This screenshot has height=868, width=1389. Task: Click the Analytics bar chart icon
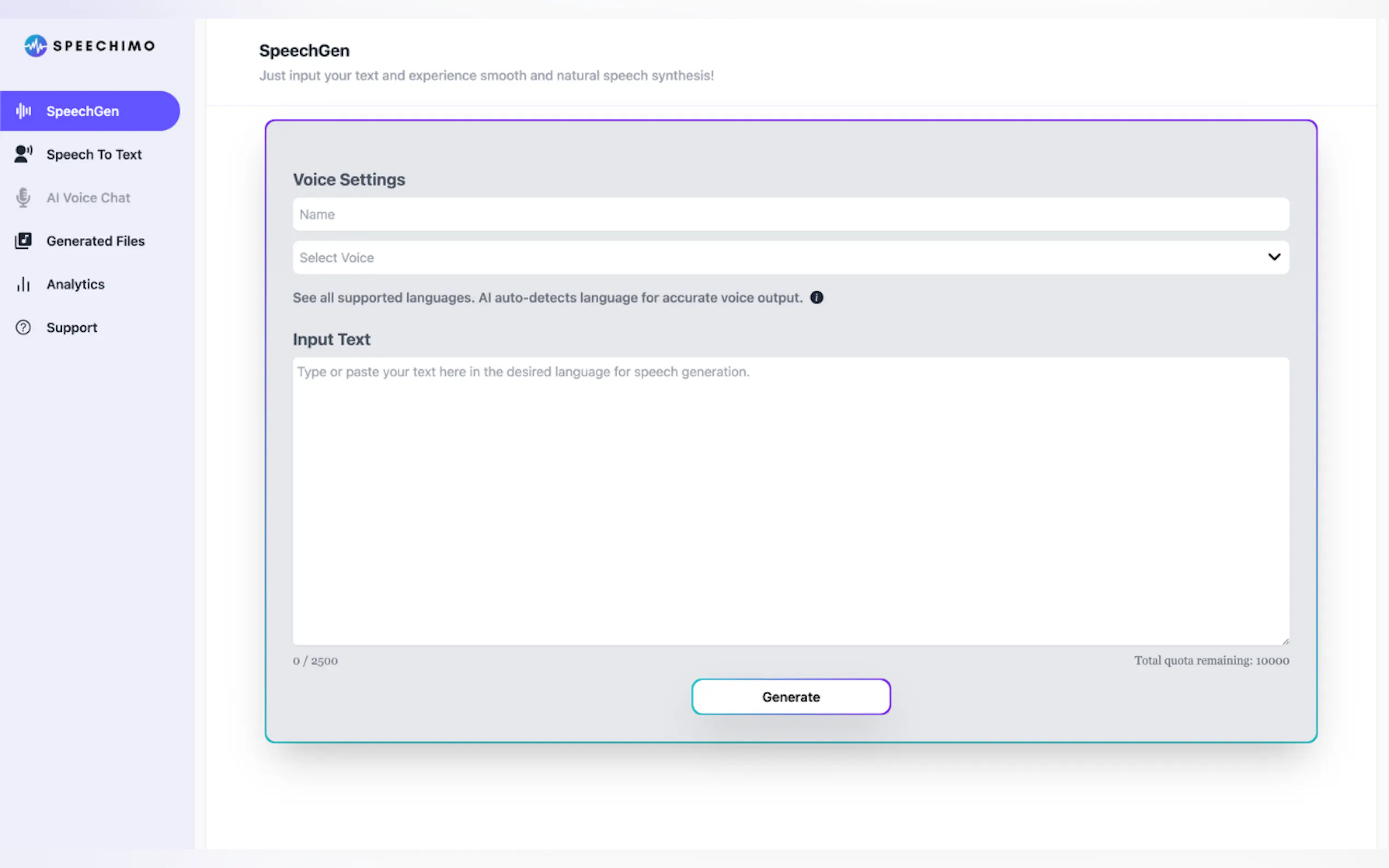coord(23,284)
